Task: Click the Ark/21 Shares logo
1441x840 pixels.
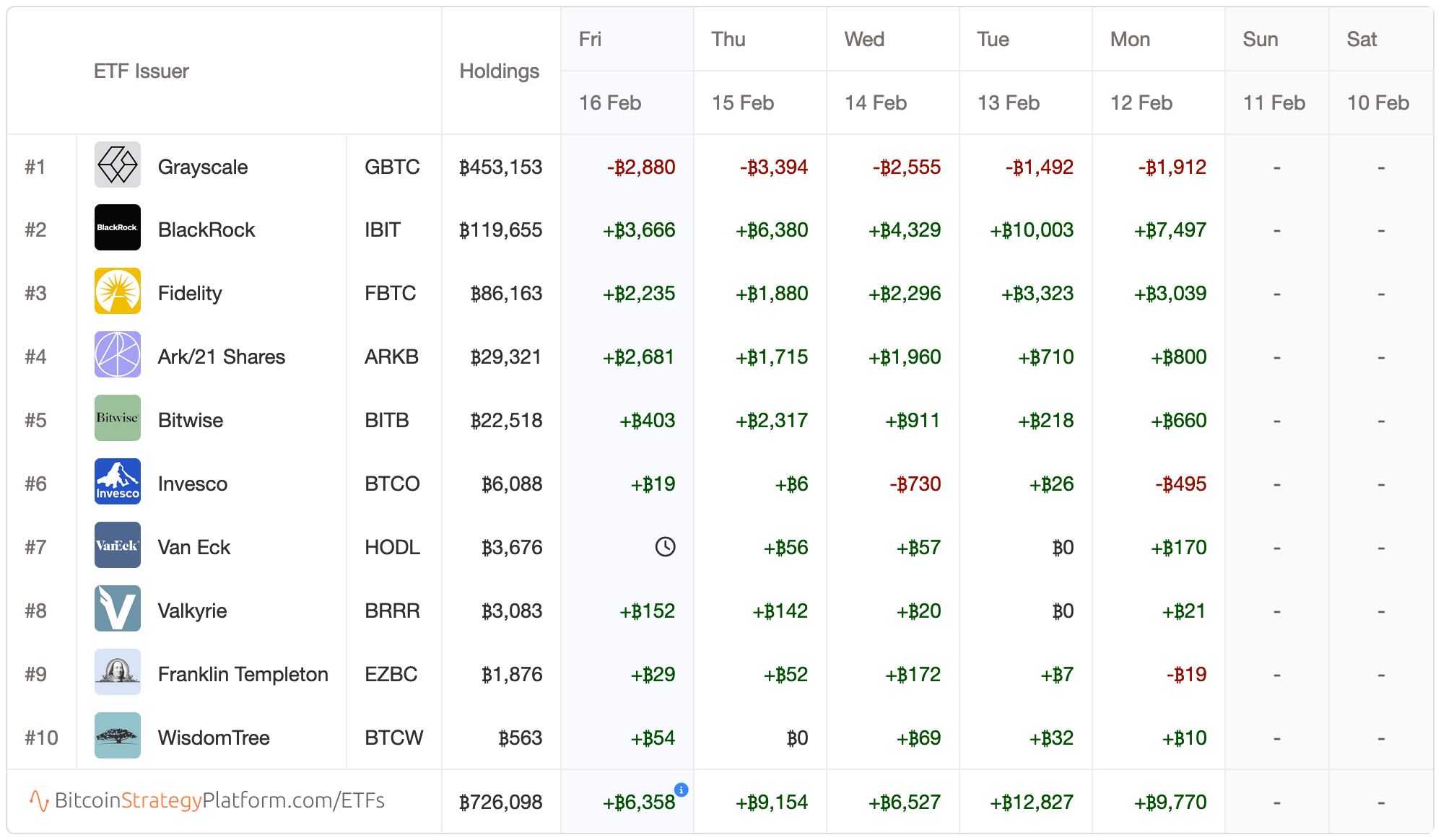Action: (118, 354)
